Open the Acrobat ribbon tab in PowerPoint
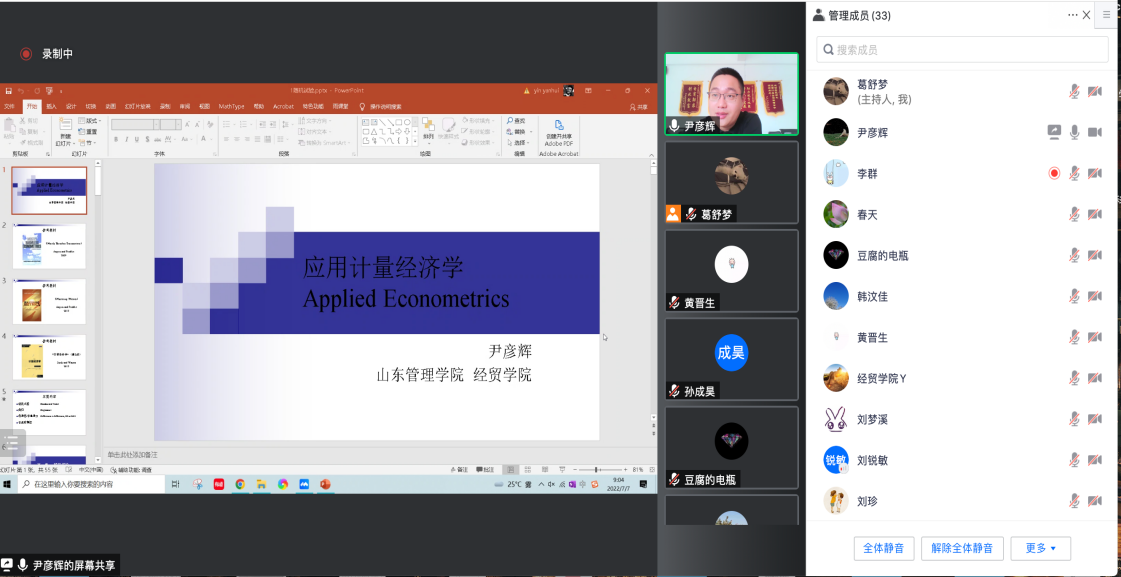Viewport: 1121px width, 577px height. pyautogui.click(x=283, y=106)
